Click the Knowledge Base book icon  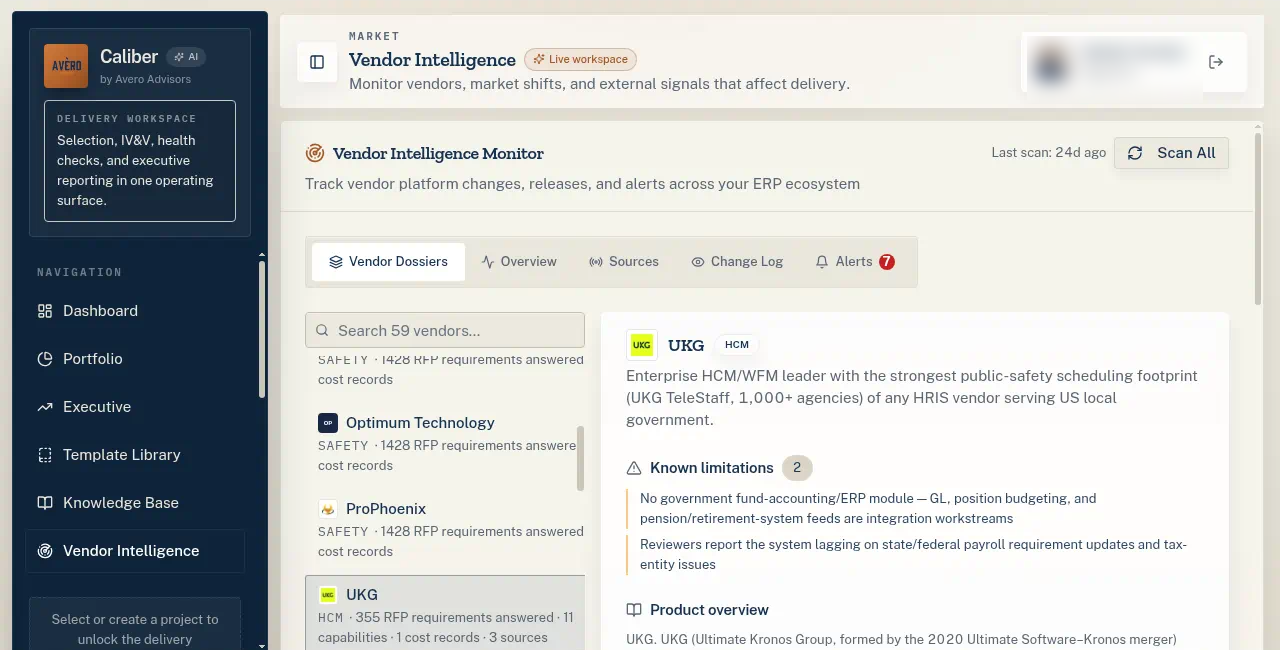[x=45, y=503]
